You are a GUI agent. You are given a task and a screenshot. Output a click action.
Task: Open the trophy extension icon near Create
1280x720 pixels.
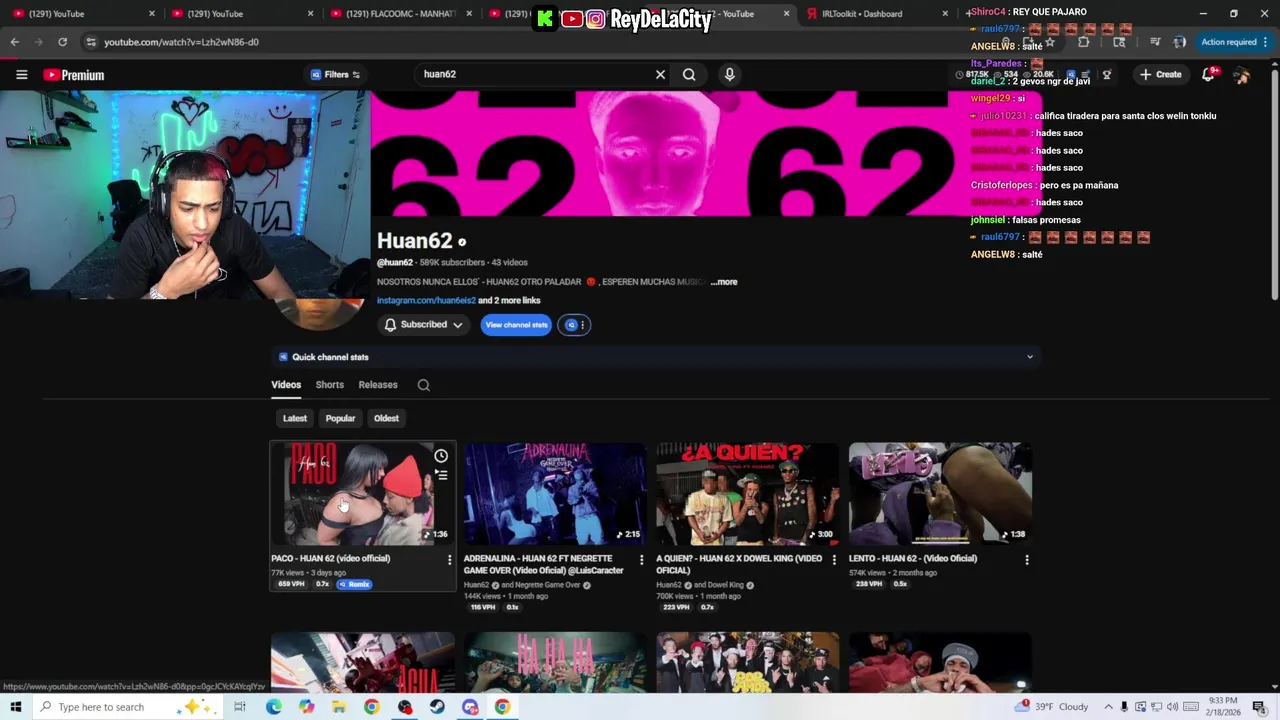(x=1106, y=75)
